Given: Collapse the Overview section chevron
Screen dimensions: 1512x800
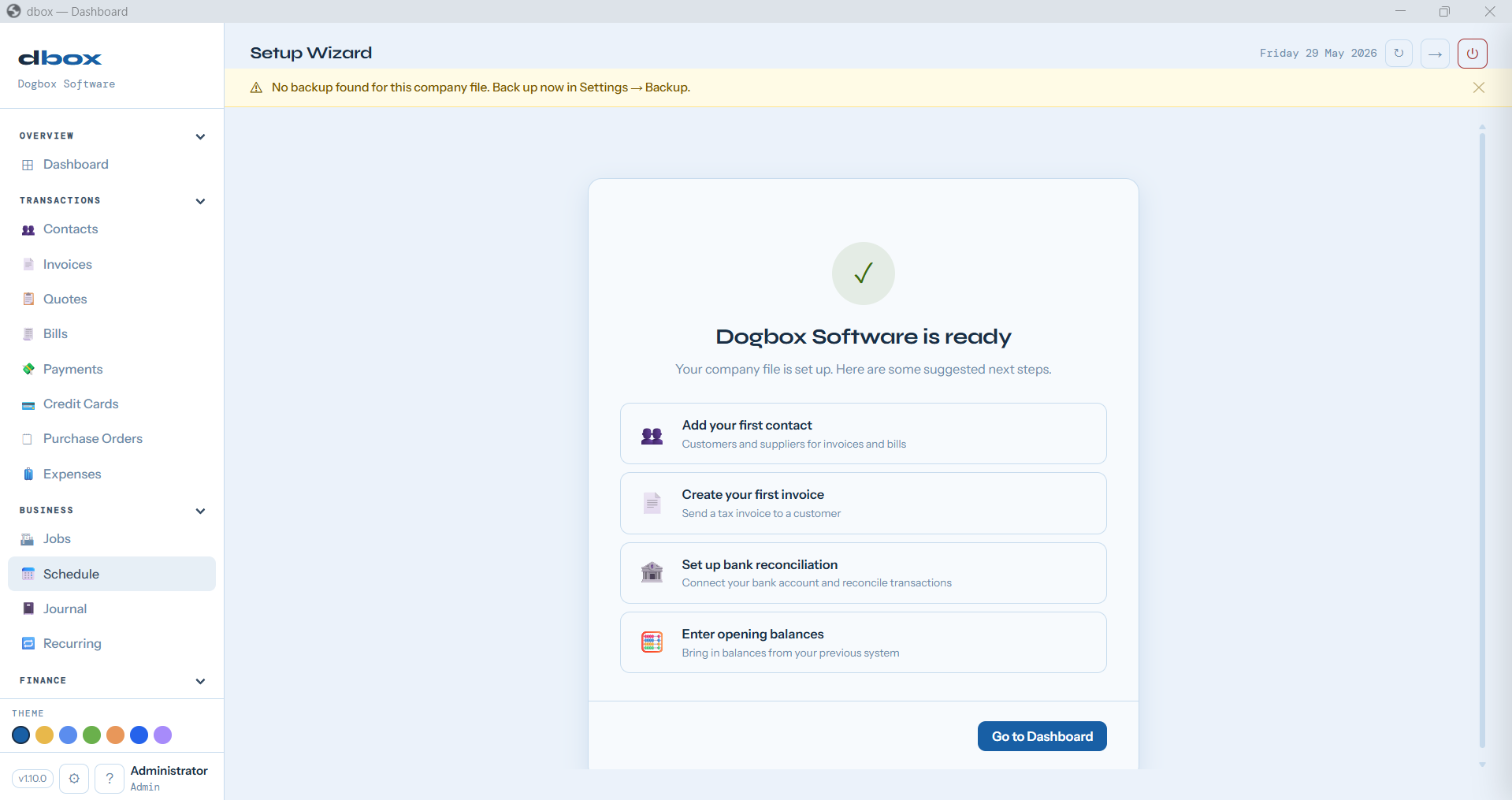Looking at the screenshot, I should tap(200, 136).
